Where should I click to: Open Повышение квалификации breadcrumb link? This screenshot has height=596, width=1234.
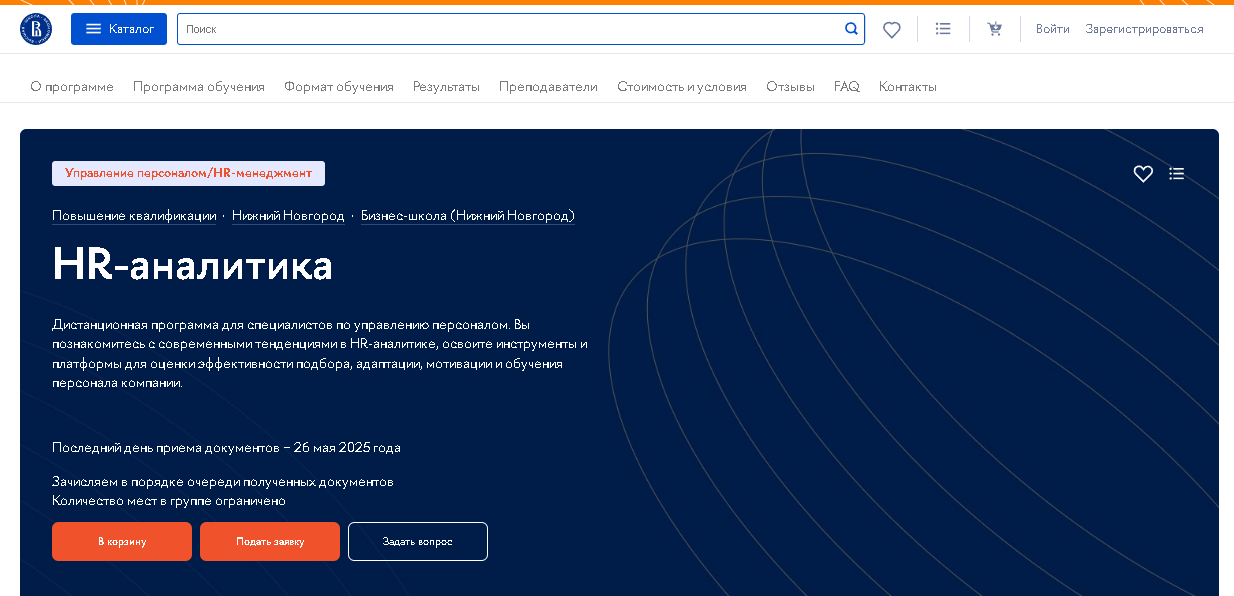tap(134, 216)
